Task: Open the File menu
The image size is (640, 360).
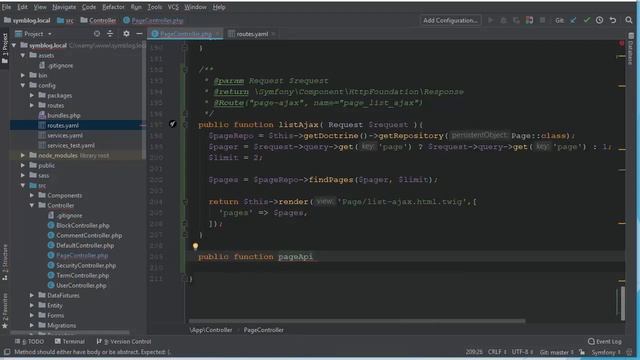Action: click(x=6, y=7)
